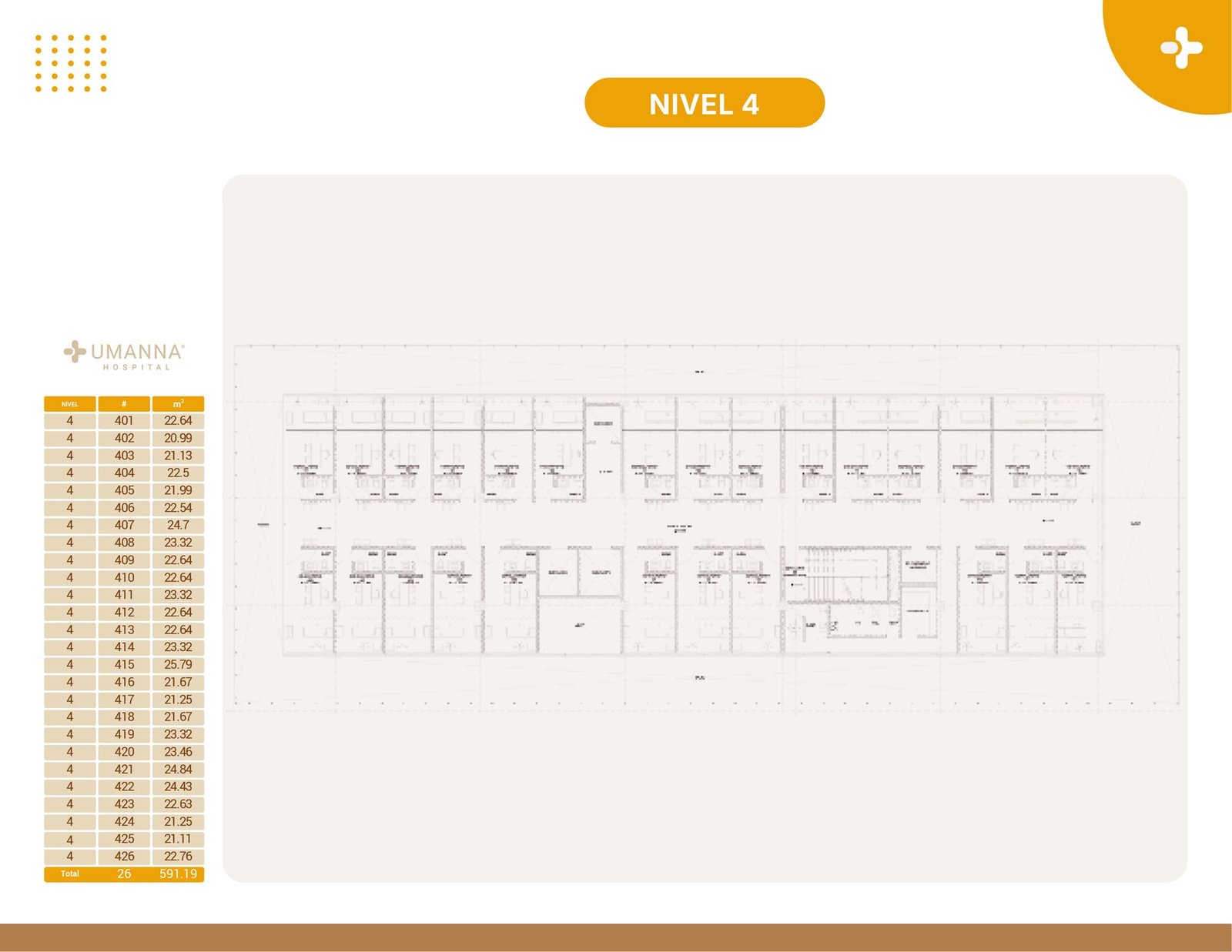Select the NIVEL column header

(x=70, y=404)
